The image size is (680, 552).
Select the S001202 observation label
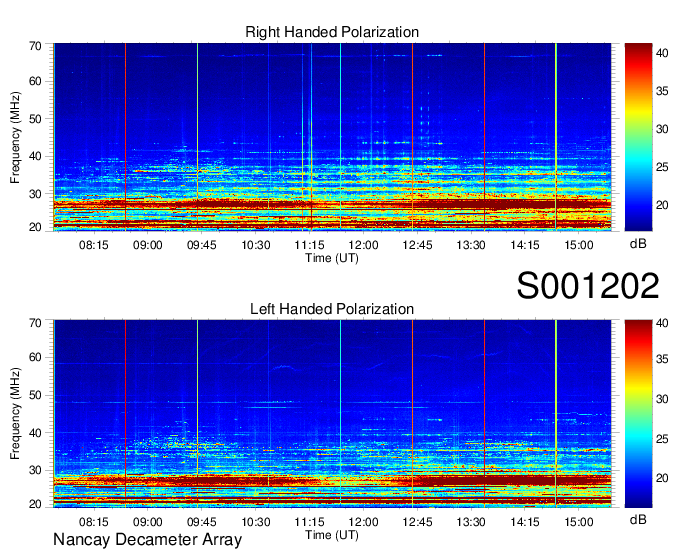point(588,286)
